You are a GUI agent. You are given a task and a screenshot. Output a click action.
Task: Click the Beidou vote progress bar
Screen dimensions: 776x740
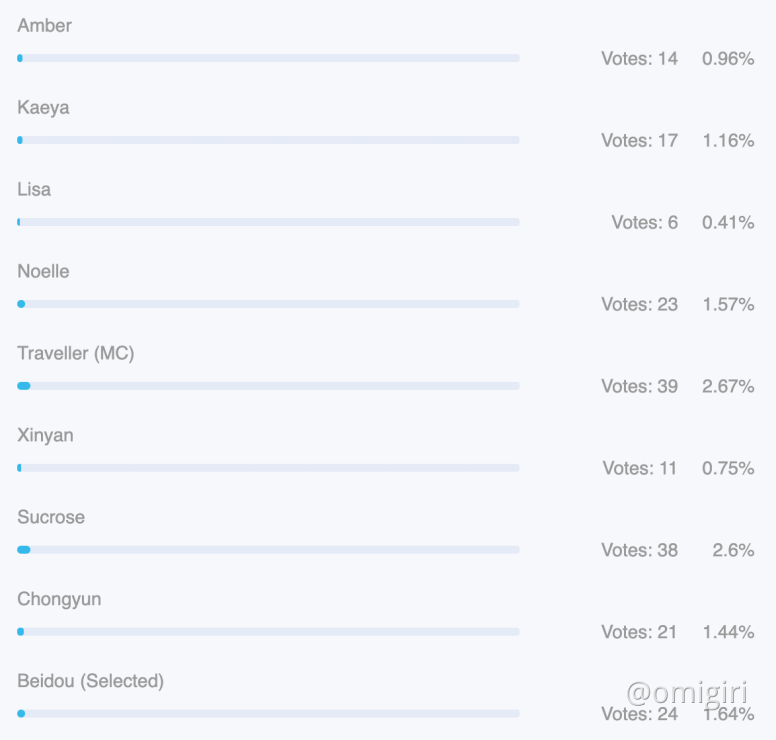tap(268, 714)
